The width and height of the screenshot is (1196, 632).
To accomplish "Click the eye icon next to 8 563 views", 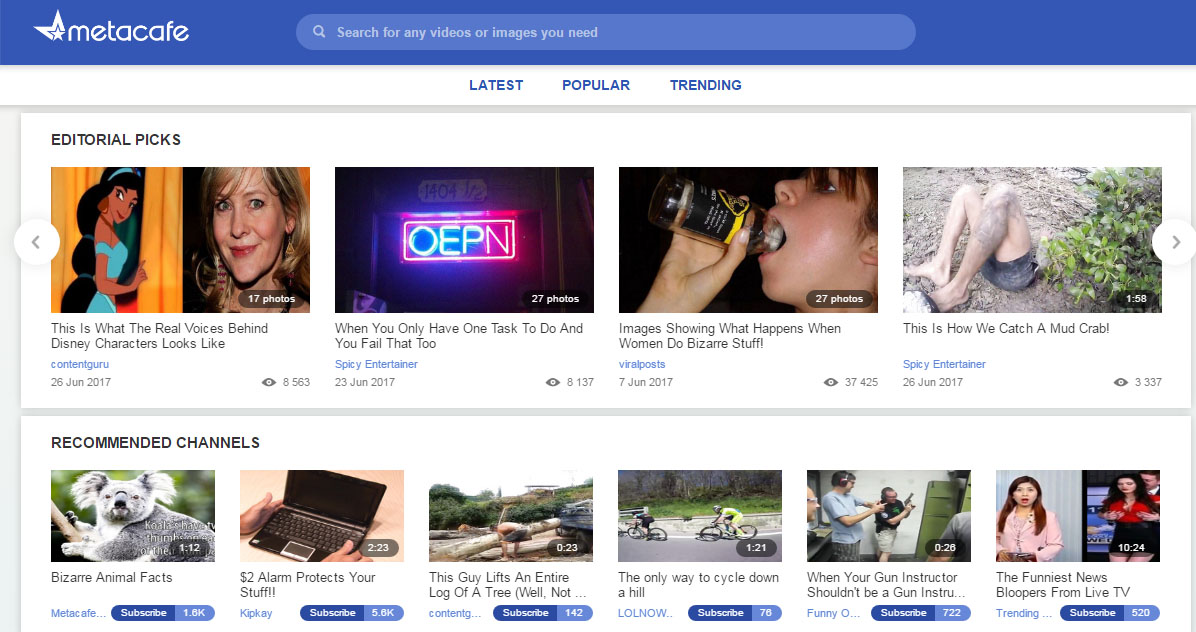I will pos(268,382).
